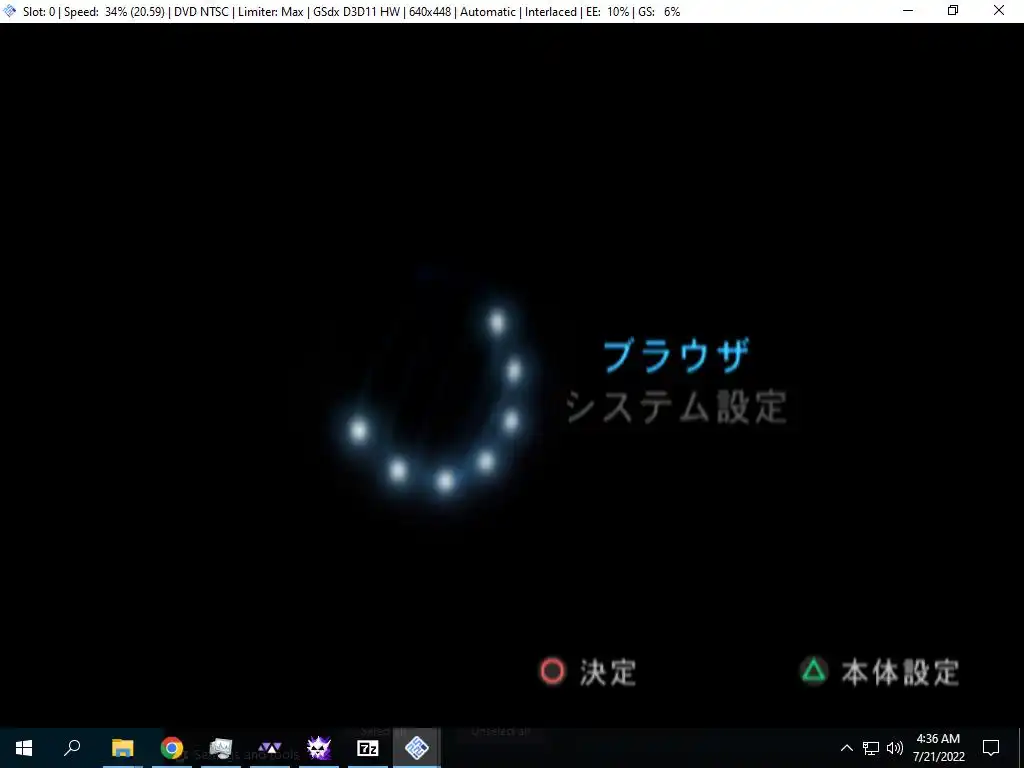The height and width of the screenshot is (768, 1024).
Task: Open the Action Center notifications icon
Action: [x=991, y=748]
